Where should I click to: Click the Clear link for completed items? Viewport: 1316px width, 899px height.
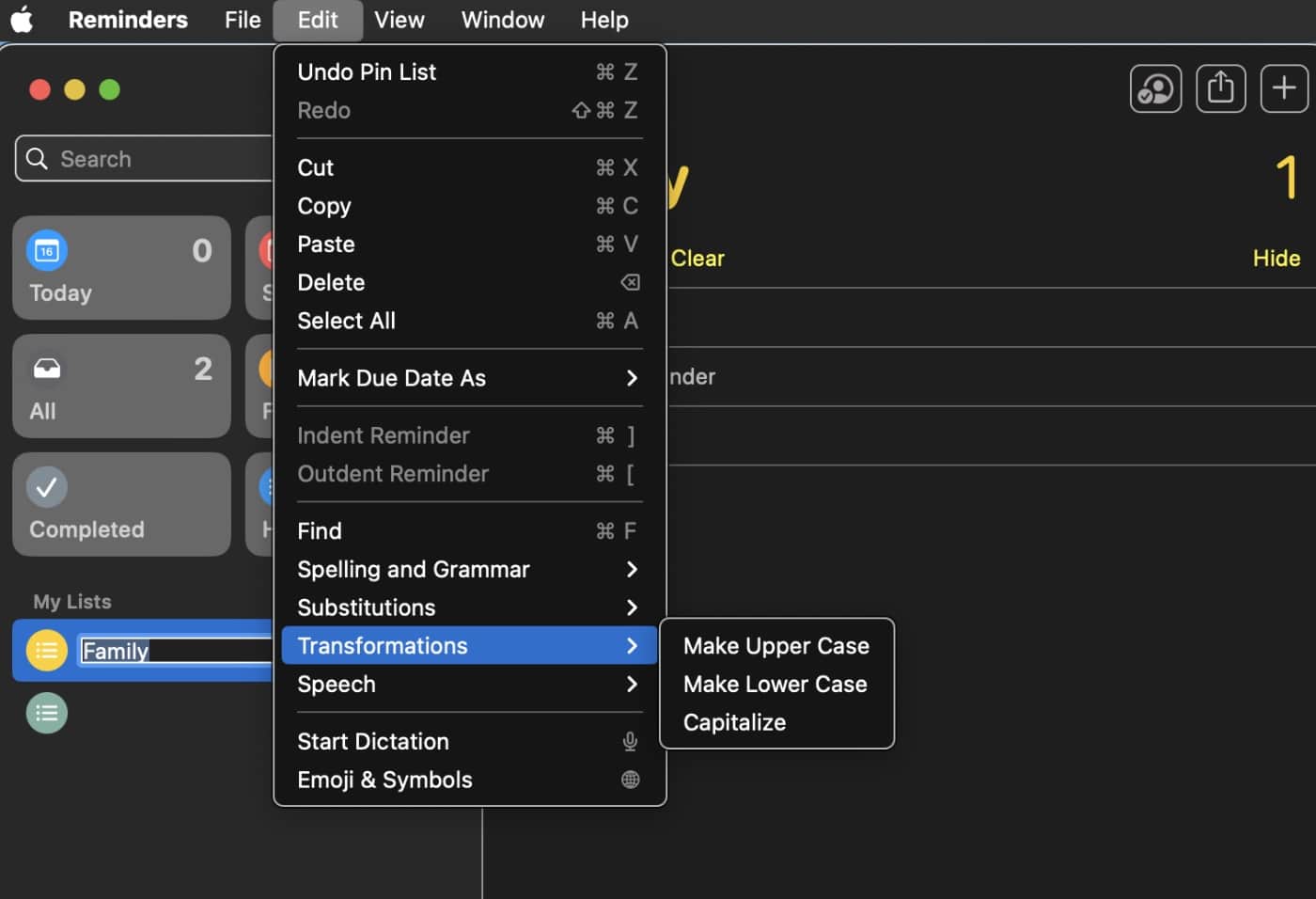(697, 259)
